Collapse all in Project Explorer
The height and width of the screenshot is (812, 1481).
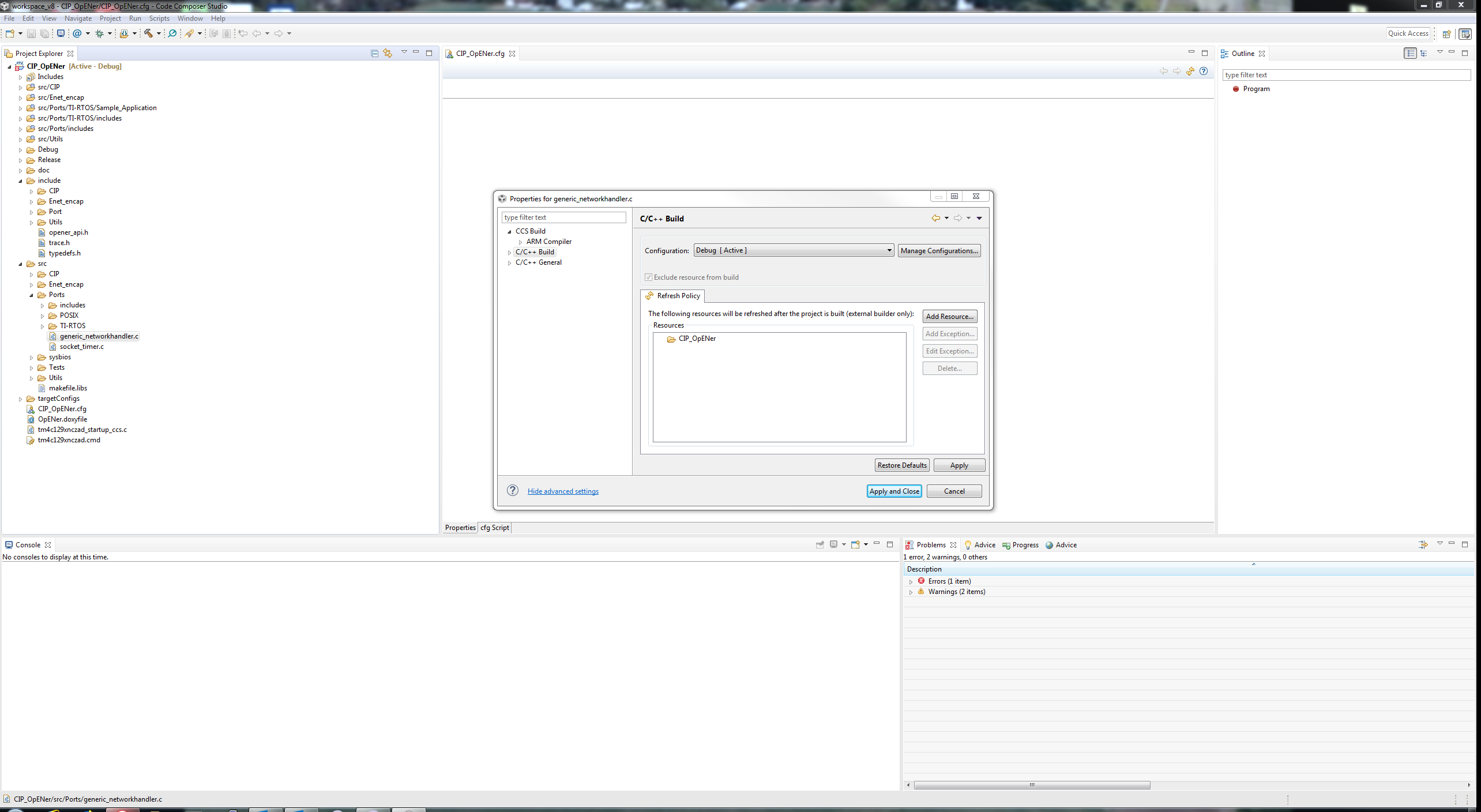pos(374,53)
